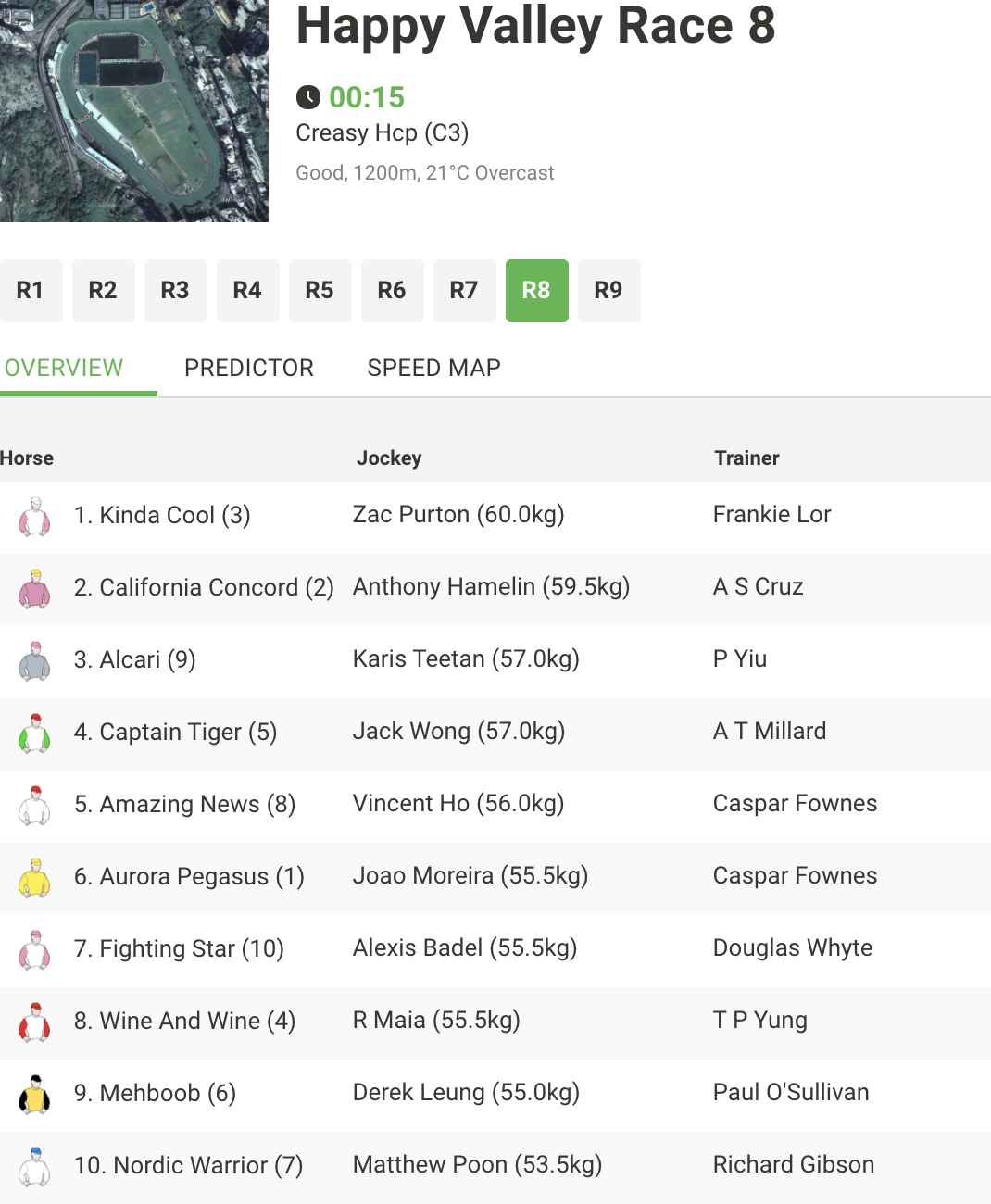
Task: Switch to the PREDICTOR tab
Action: click(249, 368)
